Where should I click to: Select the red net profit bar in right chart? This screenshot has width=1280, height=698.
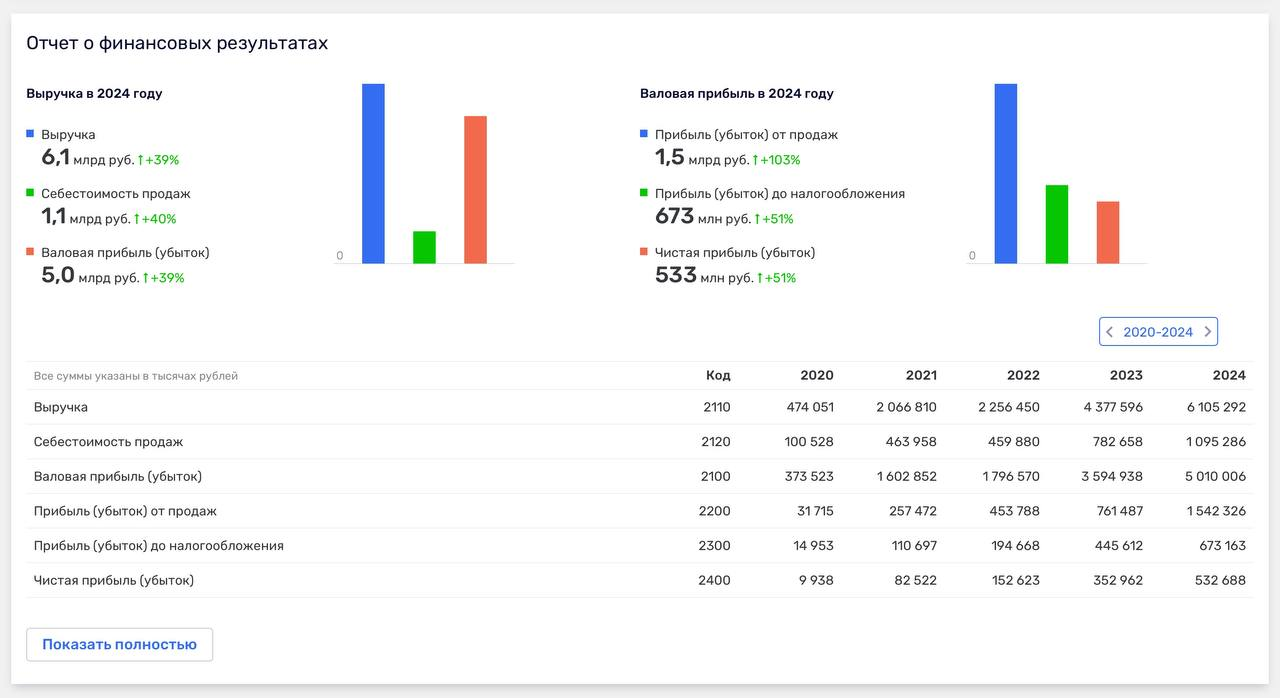tap(1107, 232)
